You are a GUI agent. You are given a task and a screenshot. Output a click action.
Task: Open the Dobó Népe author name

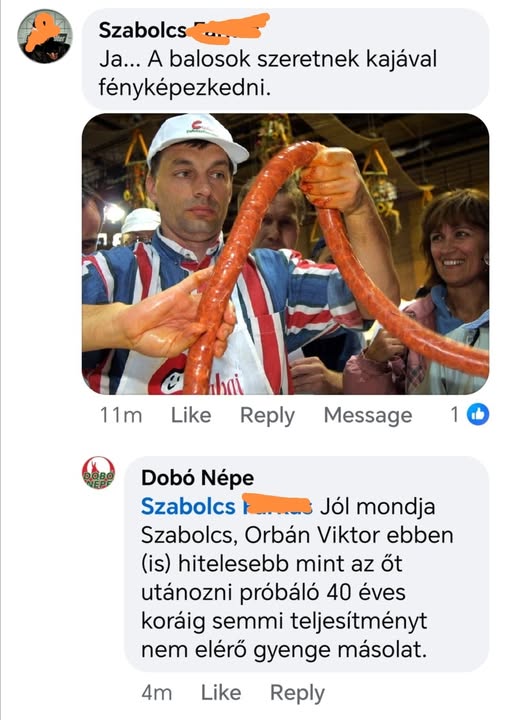tap(197, 478)
